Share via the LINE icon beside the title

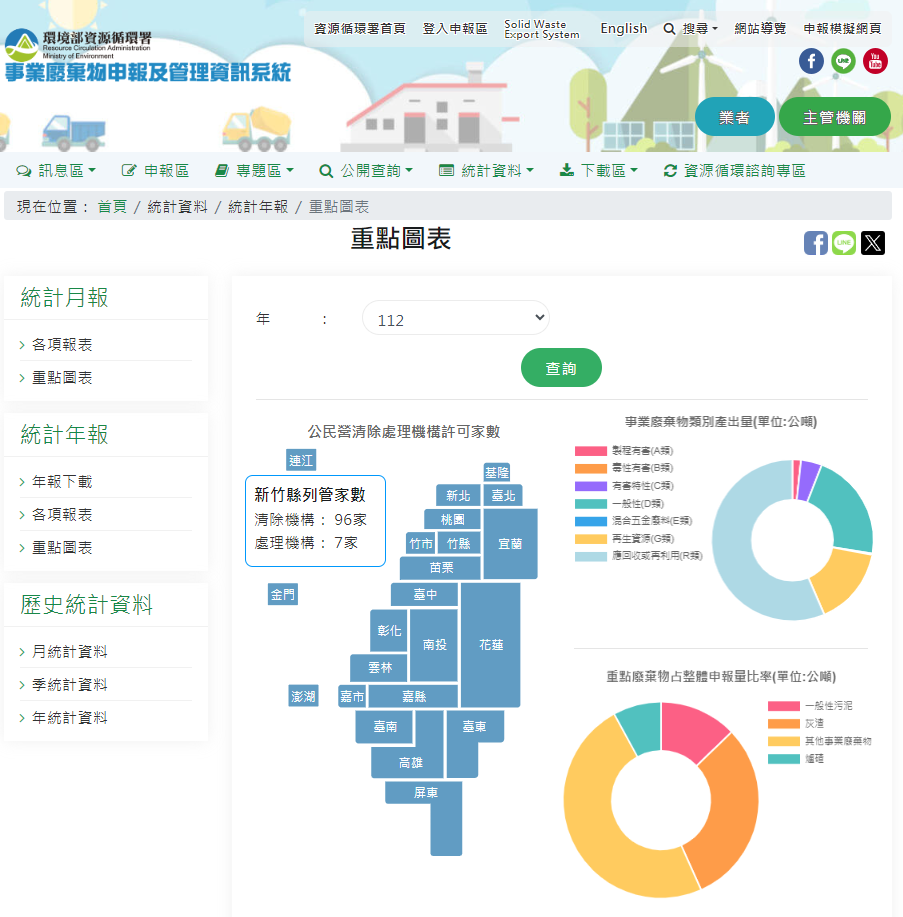point(844,243)
